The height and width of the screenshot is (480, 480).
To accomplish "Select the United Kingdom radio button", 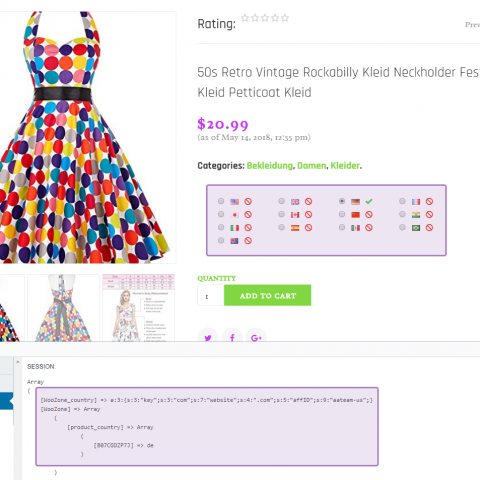I will 282,201.
